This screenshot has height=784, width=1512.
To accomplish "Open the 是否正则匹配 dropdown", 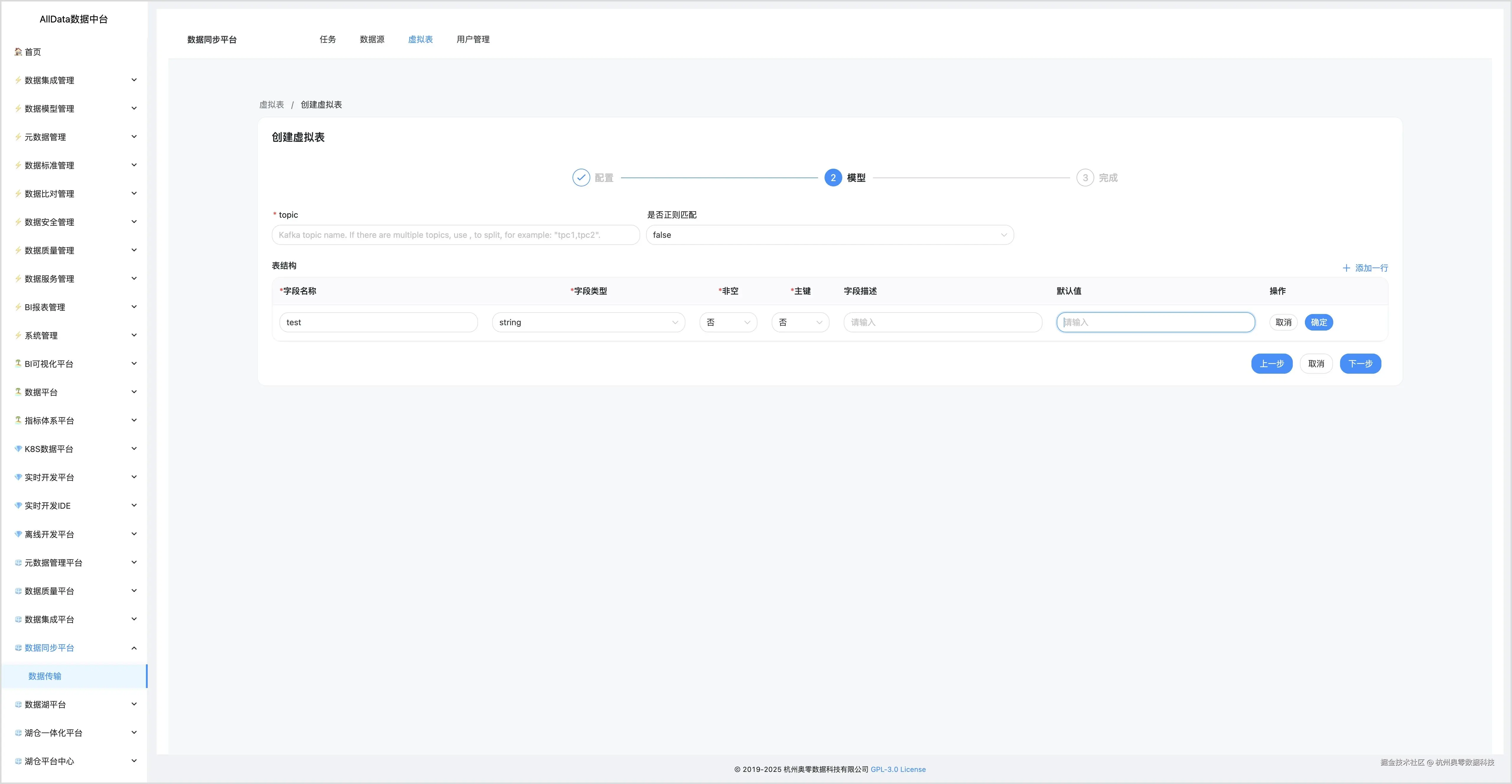I will 829,235.
